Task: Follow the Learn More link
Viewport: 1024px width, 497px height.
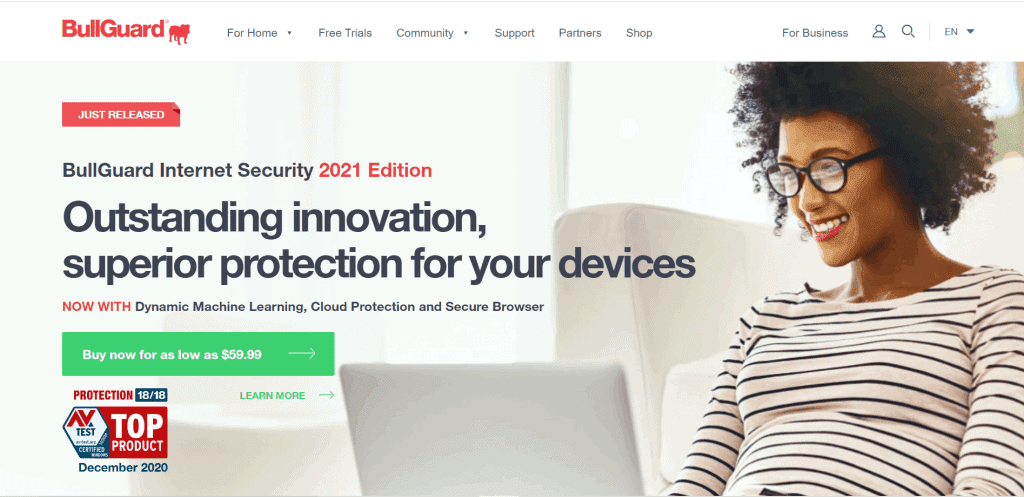Action: [272, 395]
